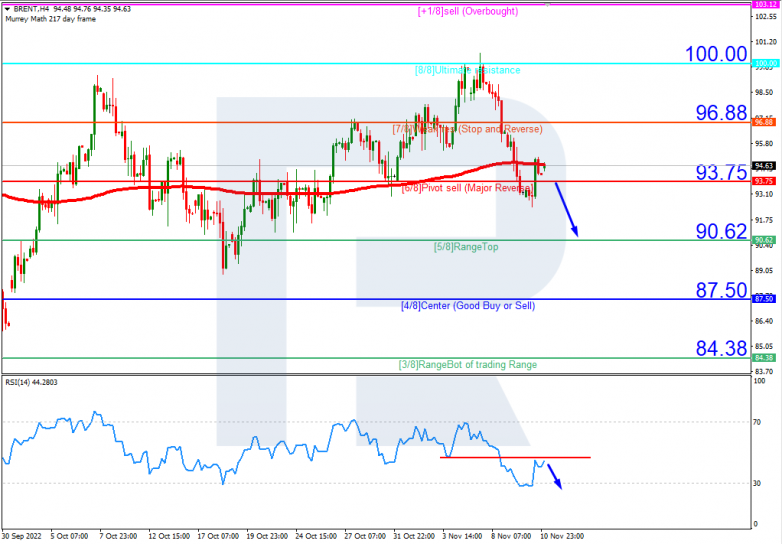The image size is (782, 544).
Task: Select the large blue 84.38 price label
Action: point(722,349)
